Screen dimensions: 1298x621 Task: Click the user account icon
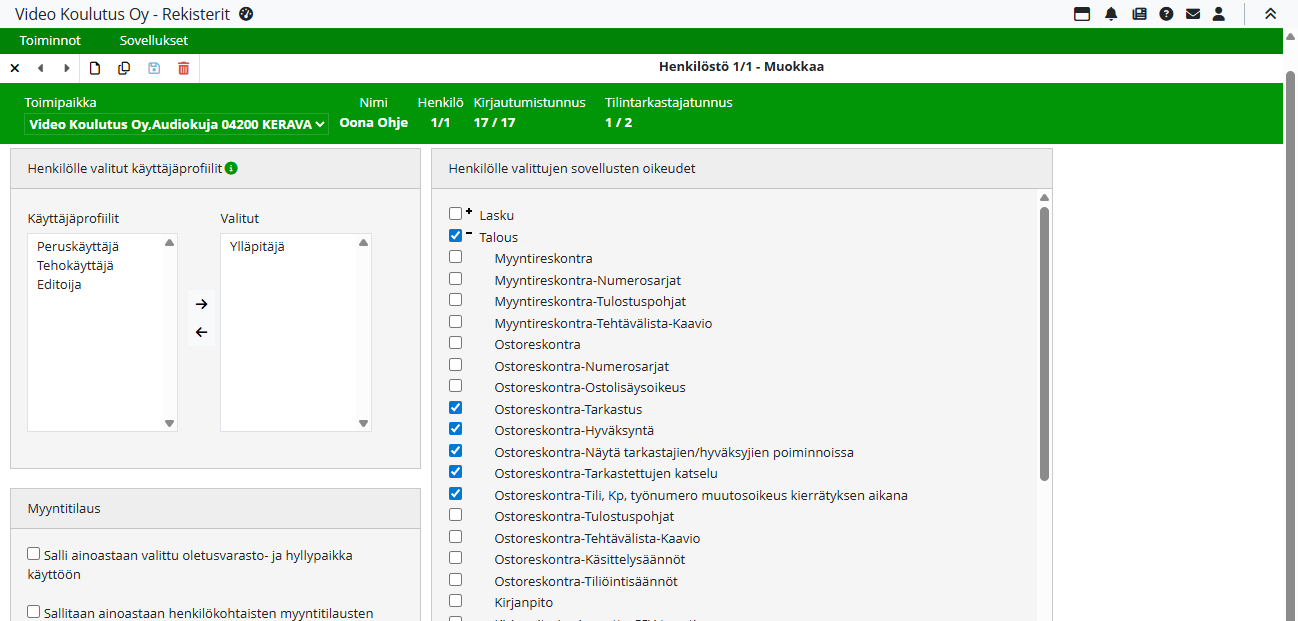(x=1218, y=14)
